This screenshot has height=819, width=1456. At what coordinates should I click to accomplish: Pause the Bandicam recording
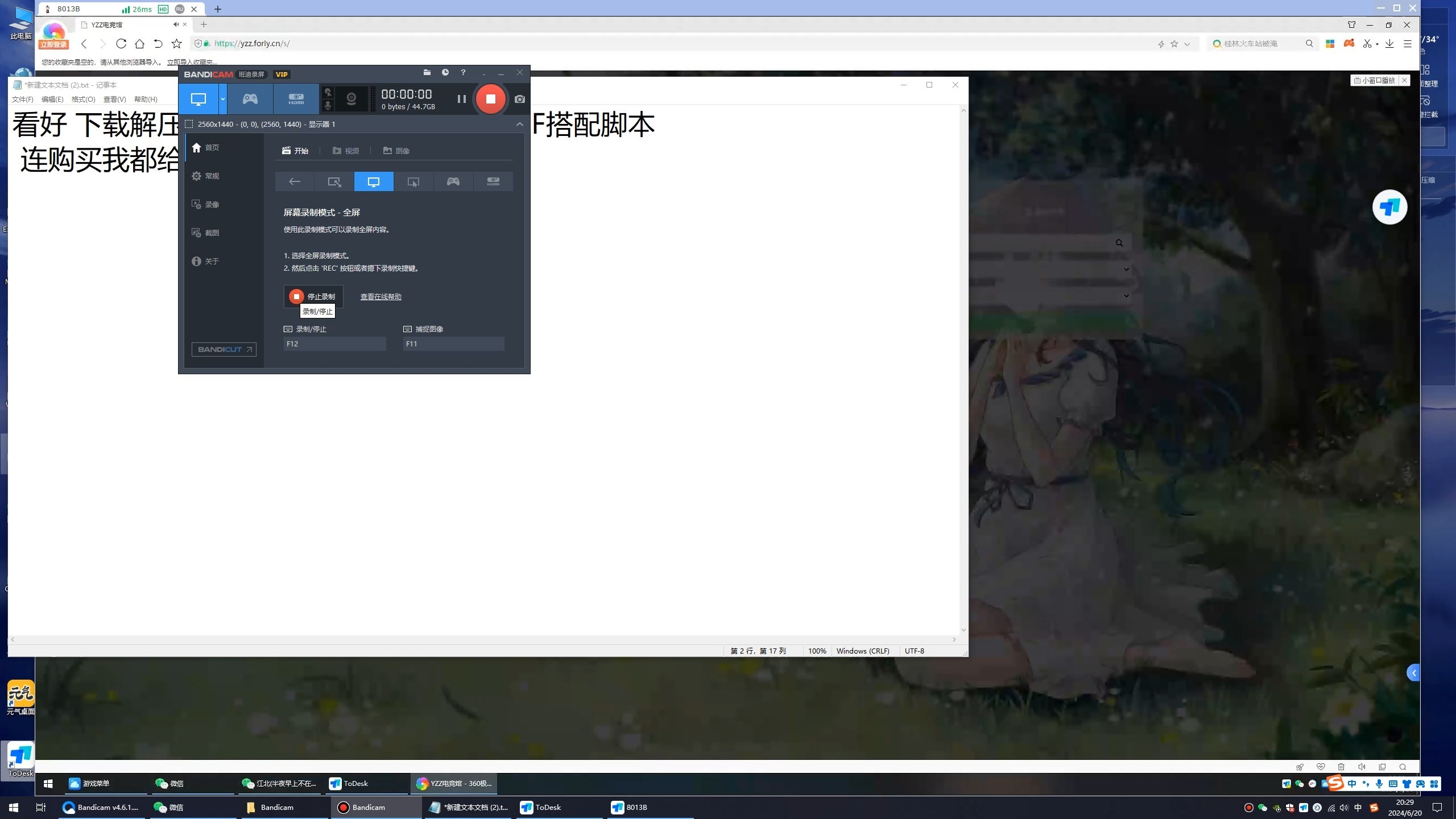point(461,99)
